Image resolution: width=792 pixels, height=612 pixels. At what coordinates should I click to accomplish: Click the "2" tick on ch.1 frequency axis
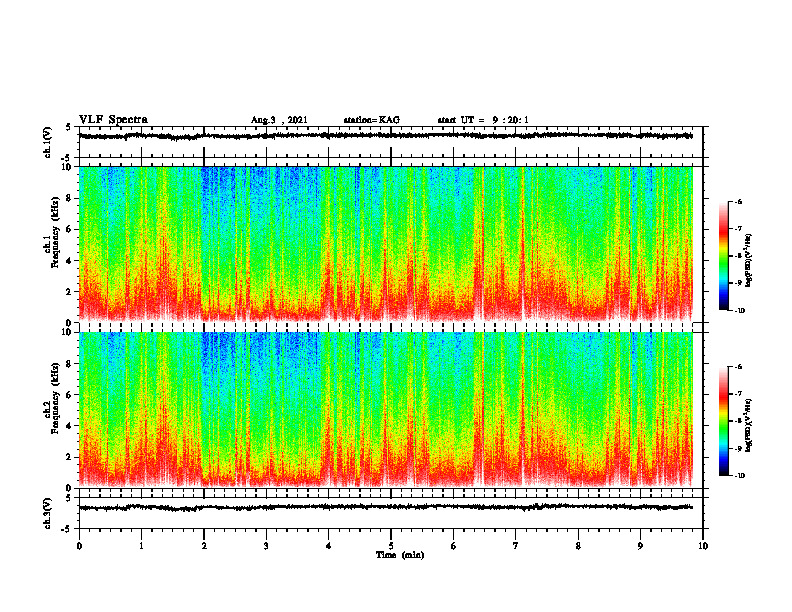click(69, 292)
